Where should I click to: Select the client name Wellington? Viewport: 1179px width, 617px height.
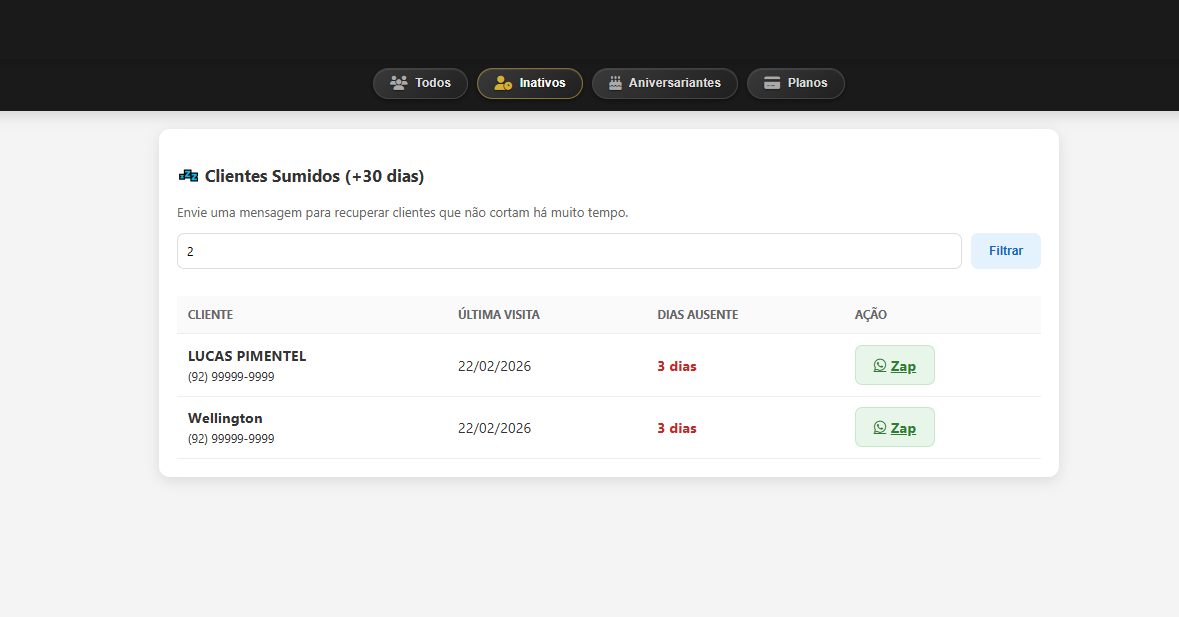[x=225, y=418]
